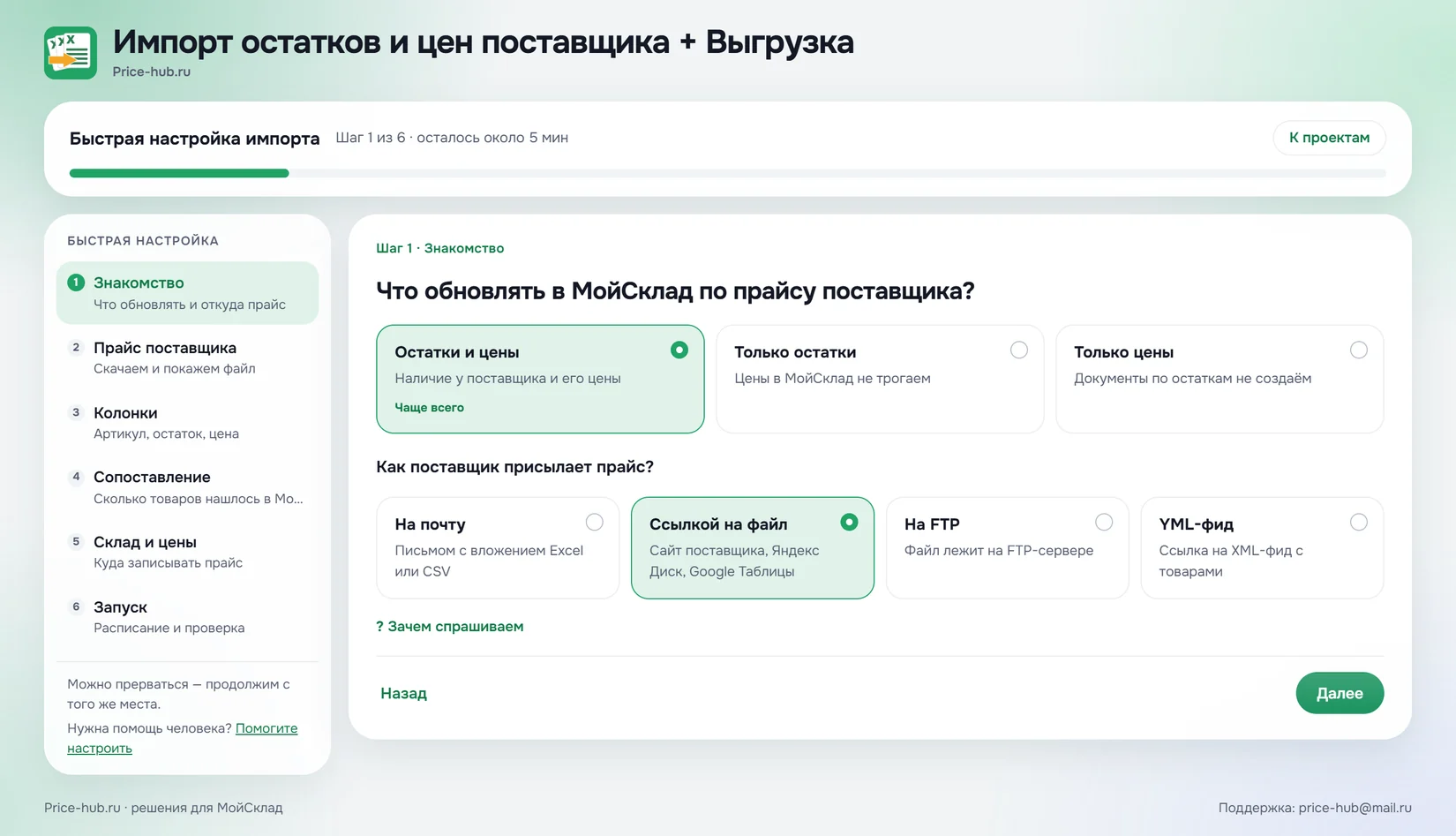Viewport: 1456px width, 836px height.
Task: Go to step 2 'Прайс поставщика'
Action: coord(187,358)
